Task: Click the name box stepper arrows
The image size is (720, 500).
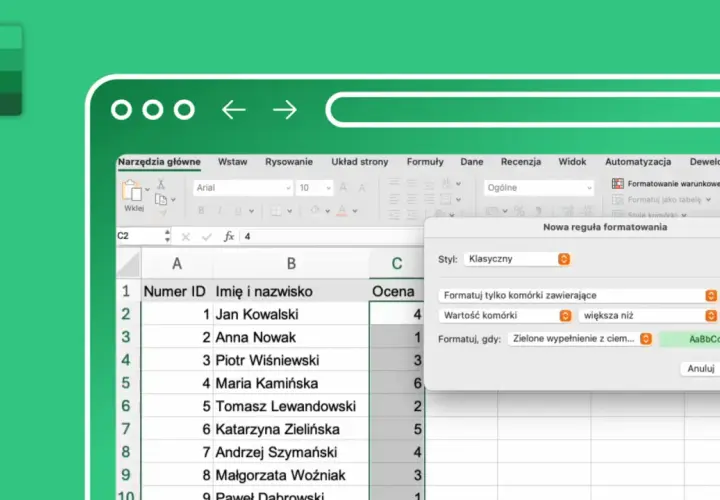Action: pos(167,236)
